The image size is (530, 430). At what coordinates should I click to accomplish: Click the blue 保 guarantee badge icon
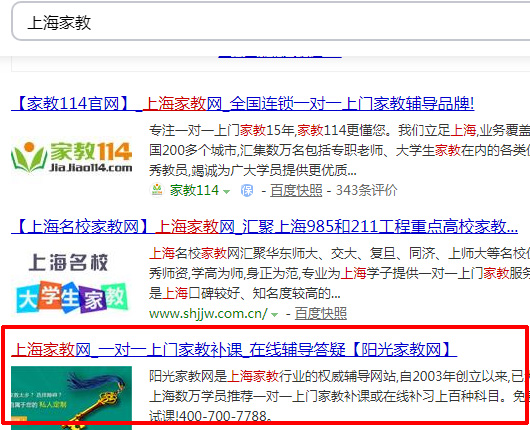pos(247,191)
